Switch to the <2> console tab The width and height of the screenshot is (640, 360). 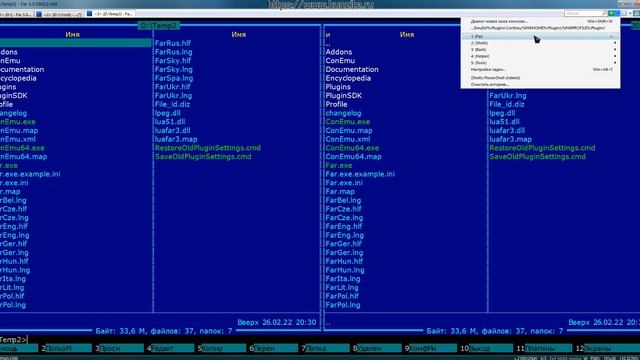point(59,14)
